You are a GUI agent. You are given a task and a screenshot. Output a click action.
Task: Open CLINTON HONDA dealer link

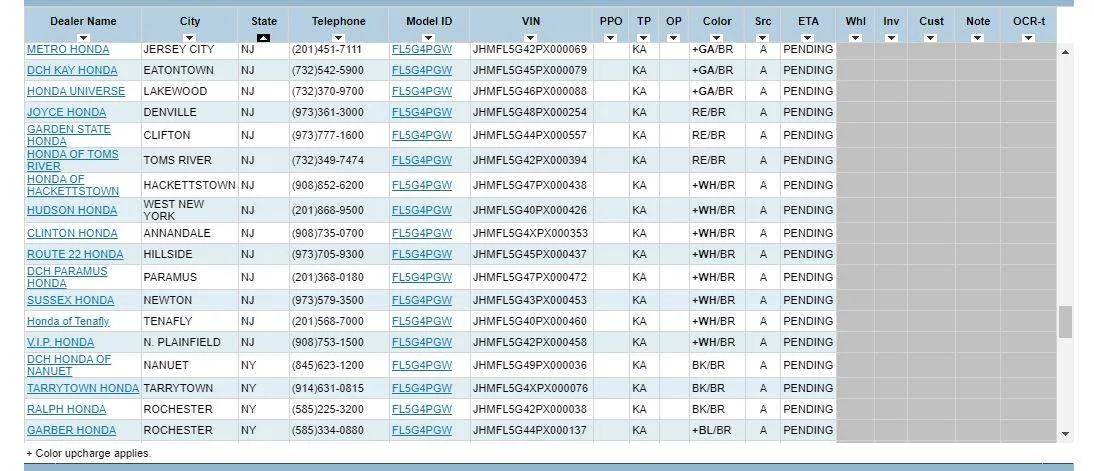pyautogui.click(x=73, y=233)
